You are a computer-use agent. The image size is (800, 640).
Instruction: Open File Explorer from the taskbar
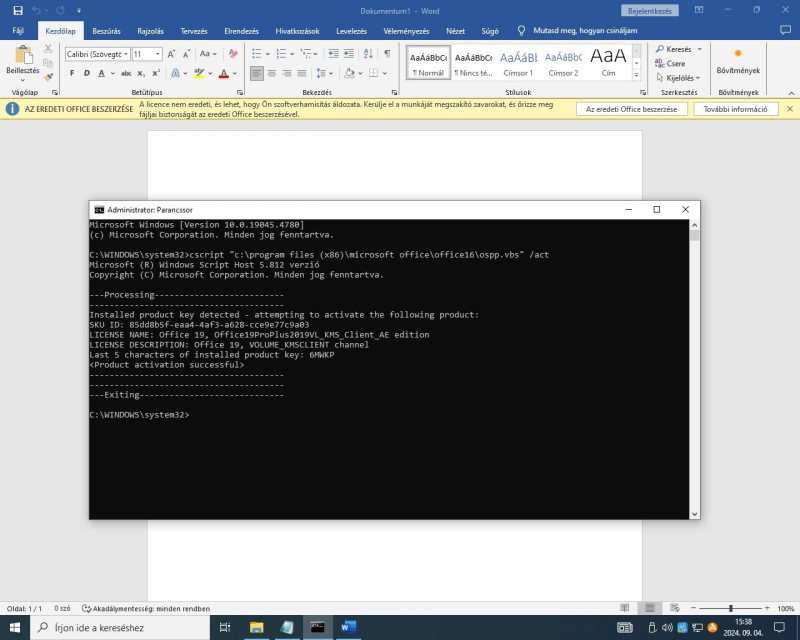tap(256, 627)
